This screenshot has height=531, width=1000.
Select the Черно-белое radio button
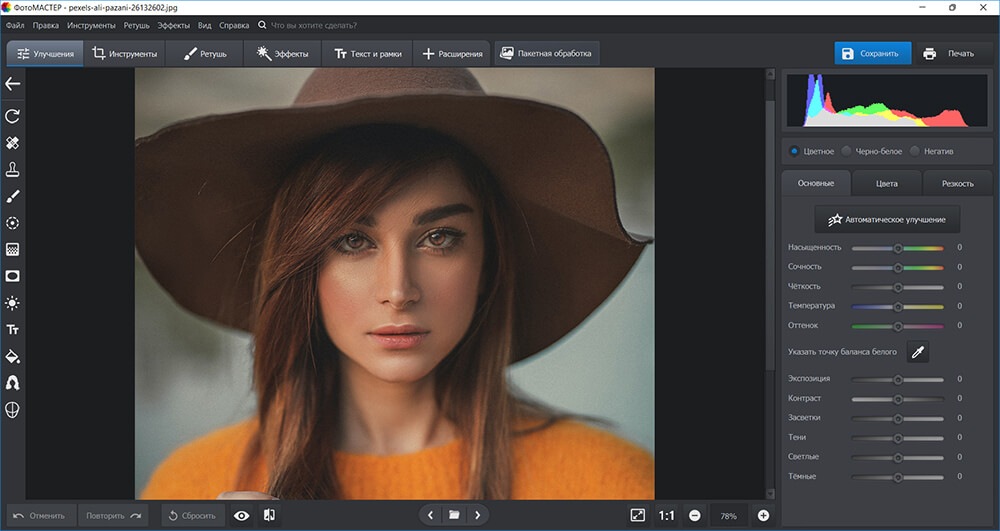tap(846, 151)
